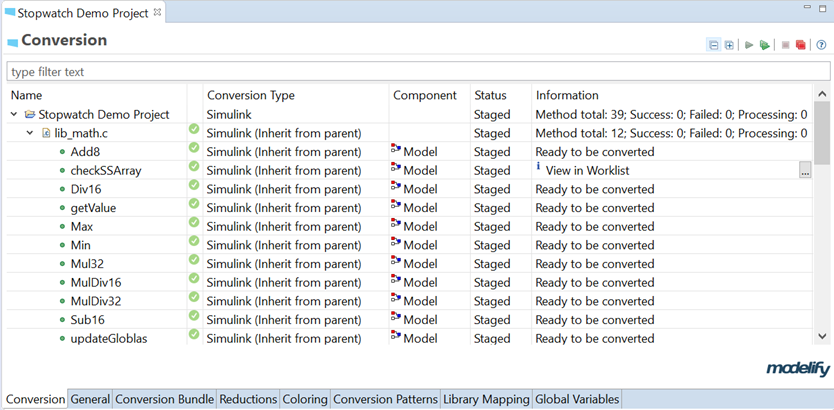This screenshot has height=410, width=834.
Task: Click the method dot icon beside MulDiv32
Action: [62, 302]
